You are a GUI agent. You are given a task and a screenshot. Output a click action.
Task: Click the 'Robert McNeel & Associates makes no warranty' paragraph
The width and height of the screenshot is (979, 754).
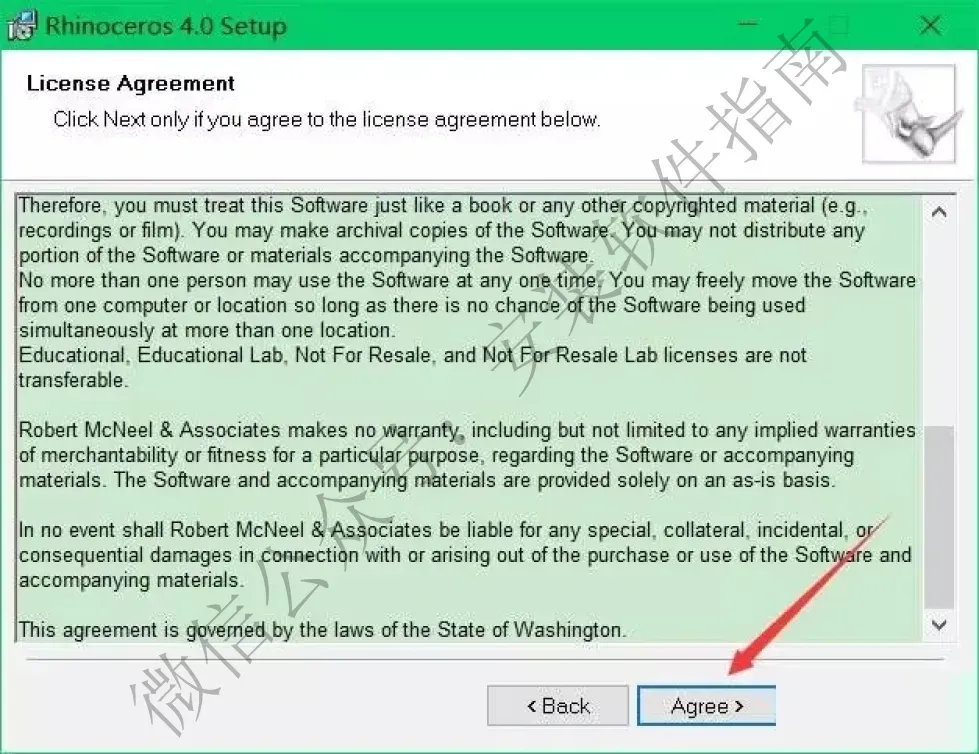click(467, 455)
